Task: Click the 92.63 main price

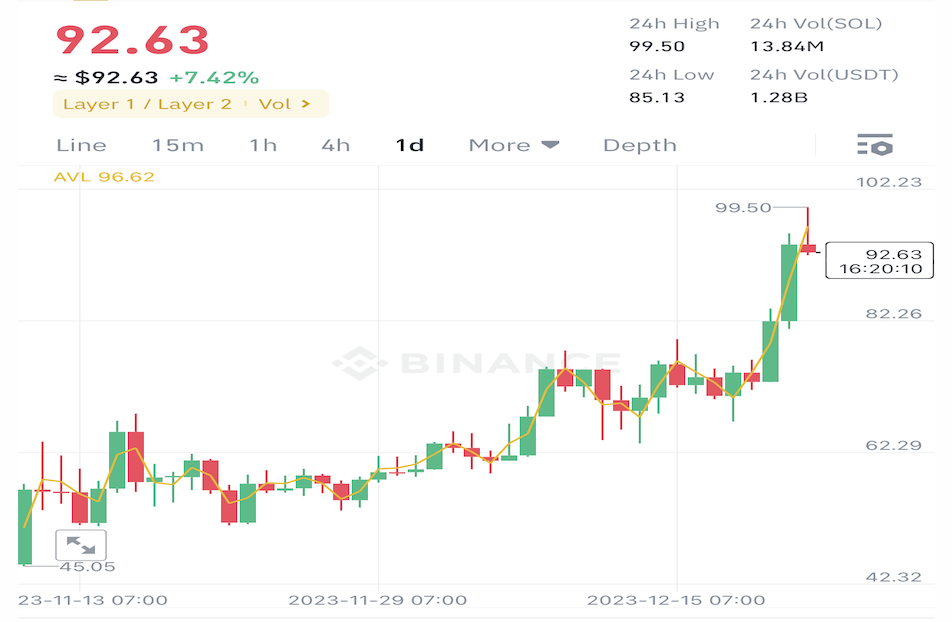Action: point(132,40)
